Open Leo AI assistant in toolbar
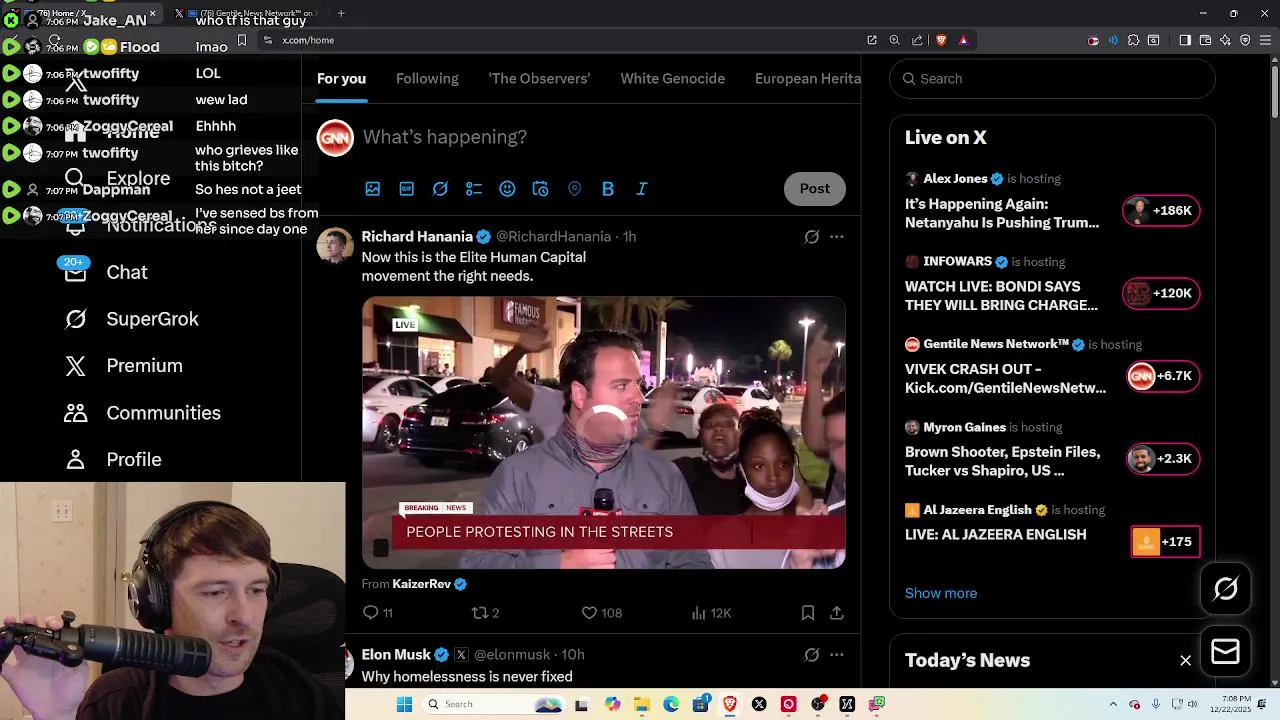 point(1225,40)
